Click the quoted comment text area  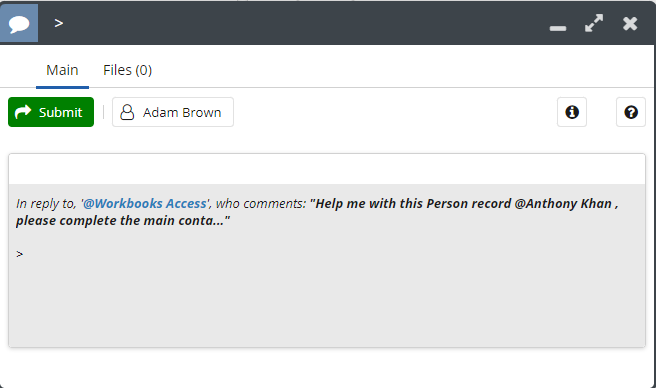click(x=327, y=265)
